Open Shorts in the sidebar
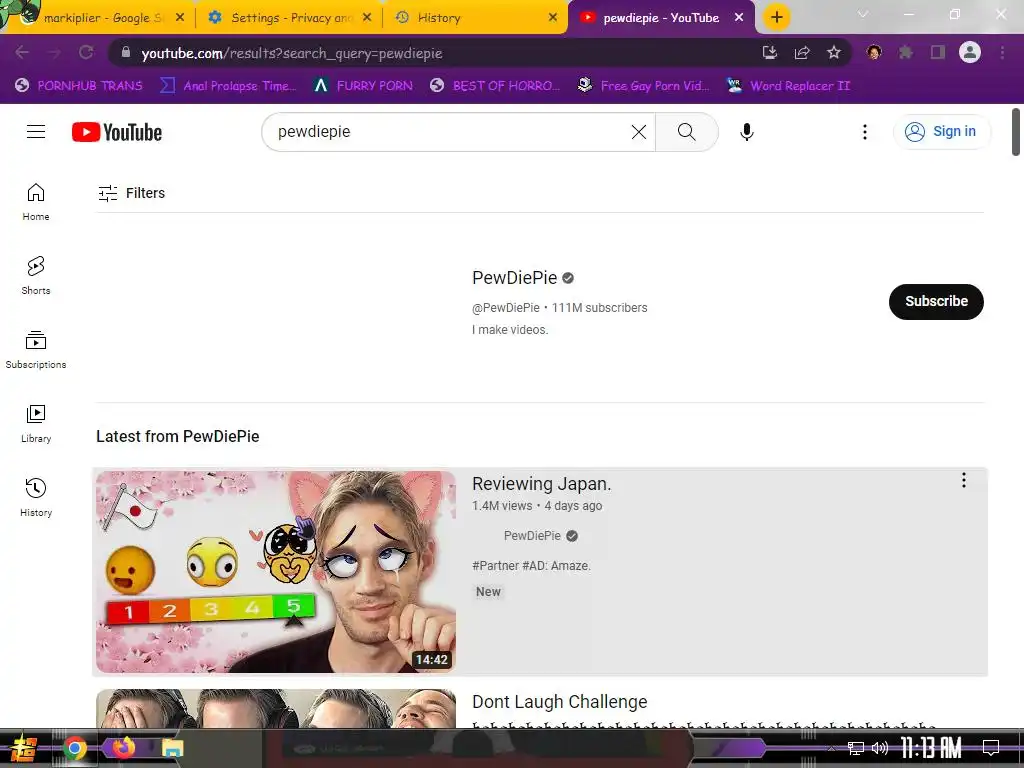The image size is (1024, 768). [36, 276]
